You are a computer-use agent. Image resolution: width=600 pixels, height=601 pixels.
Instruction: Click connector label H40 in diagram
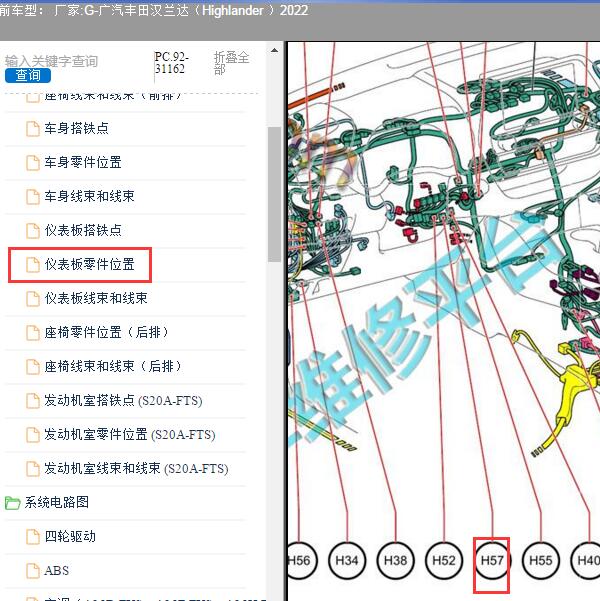[x=587, y=560]
